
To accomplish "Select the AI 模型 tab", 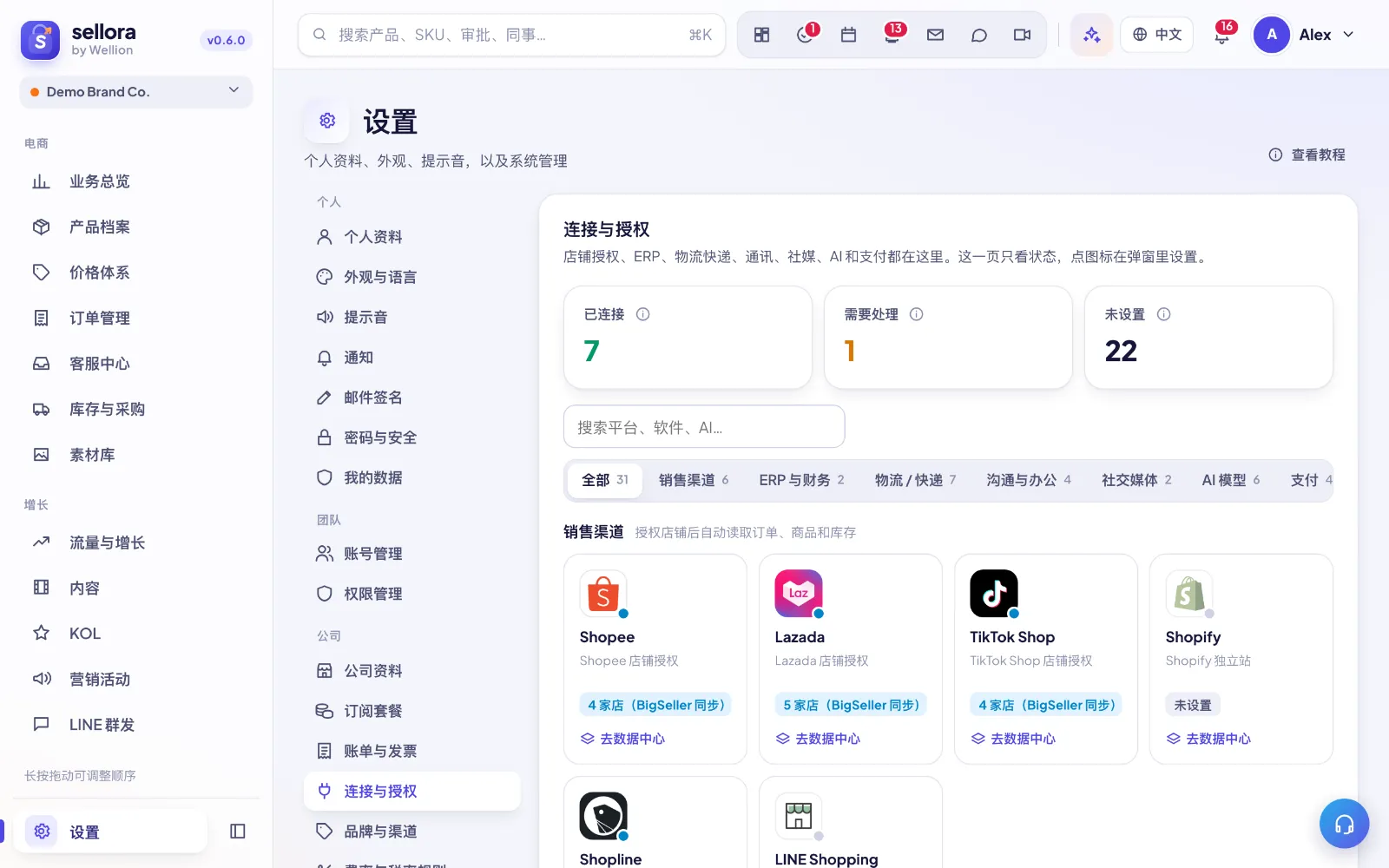I will [x=1230, y=480].
